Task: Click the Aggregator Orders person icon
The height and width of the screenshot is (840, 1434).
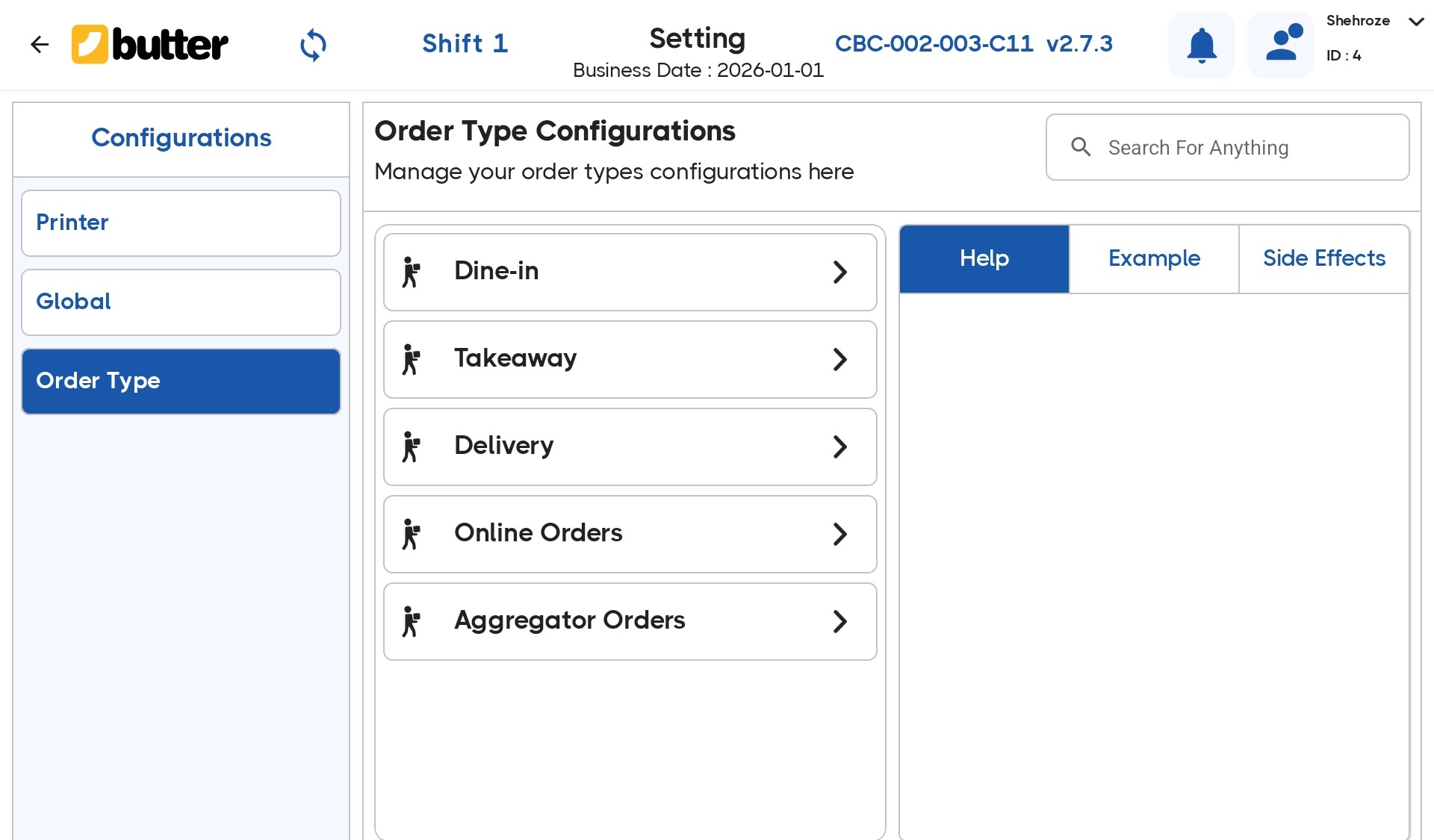Action: (x=412, y=621)
